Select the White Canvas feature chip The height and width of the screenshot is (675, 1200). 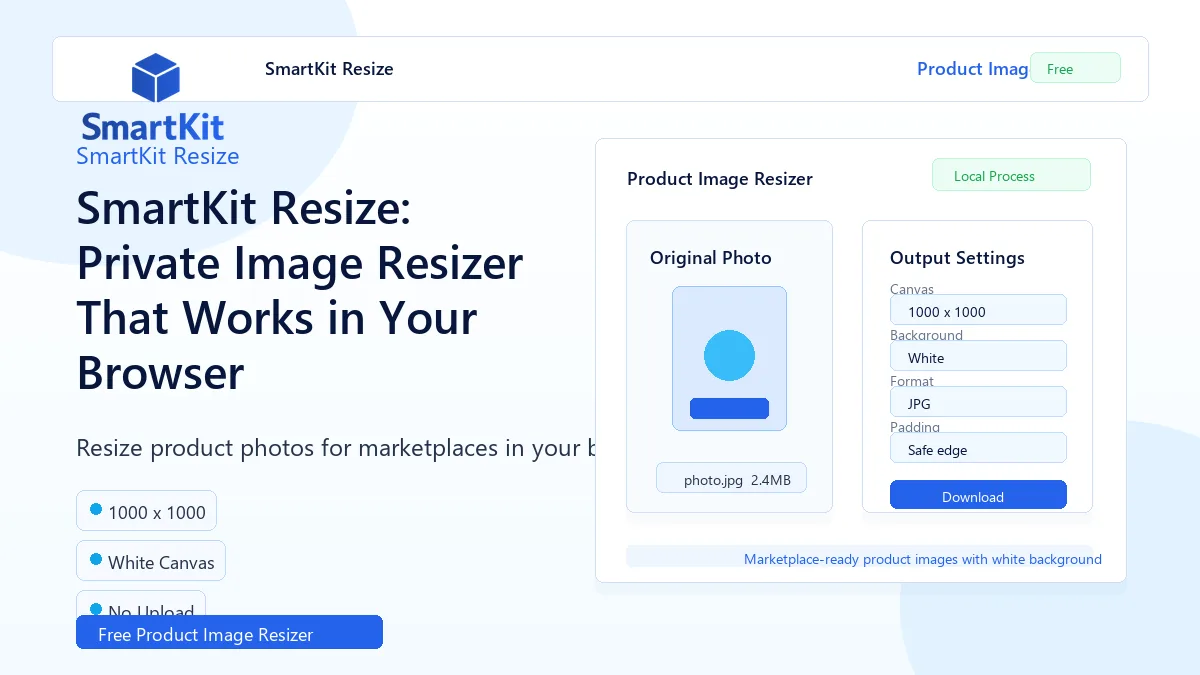point(151,561)
